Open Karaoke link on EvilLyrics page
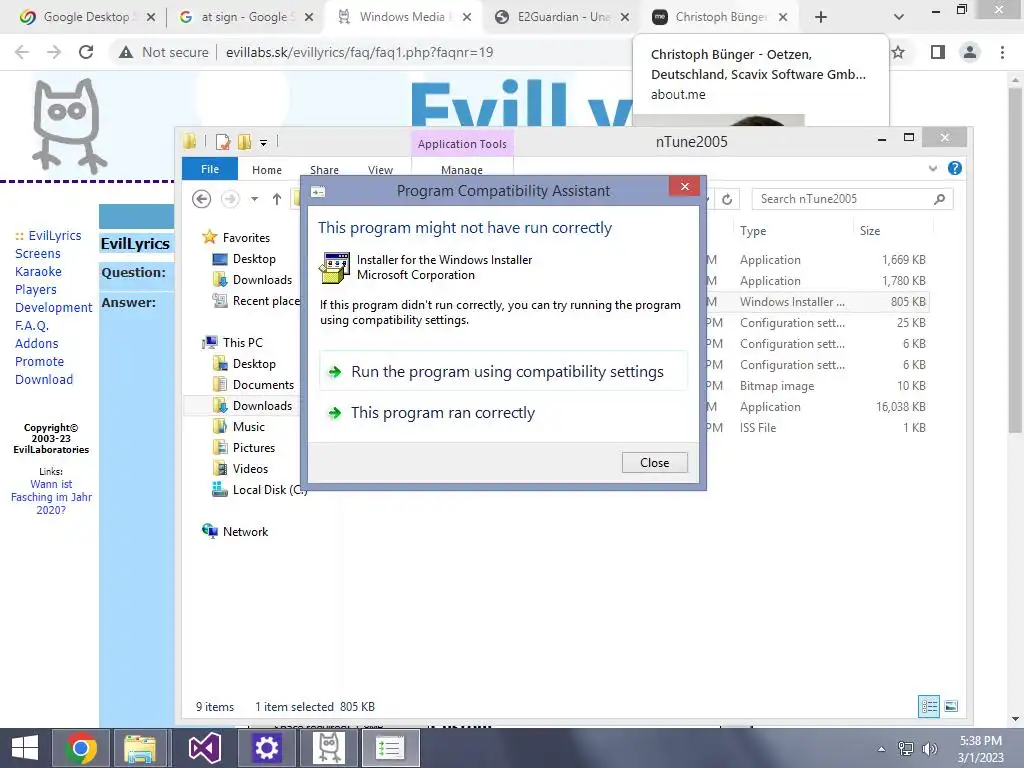This screenshot has width=1024, height=768. [x=39, y=272]
